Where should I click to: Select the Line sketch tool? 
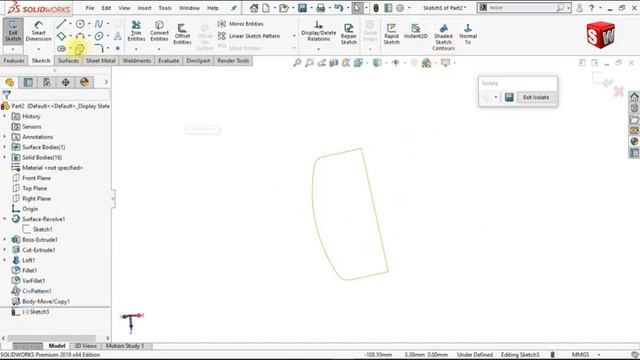pyautogui.click(x=61, y=24)
